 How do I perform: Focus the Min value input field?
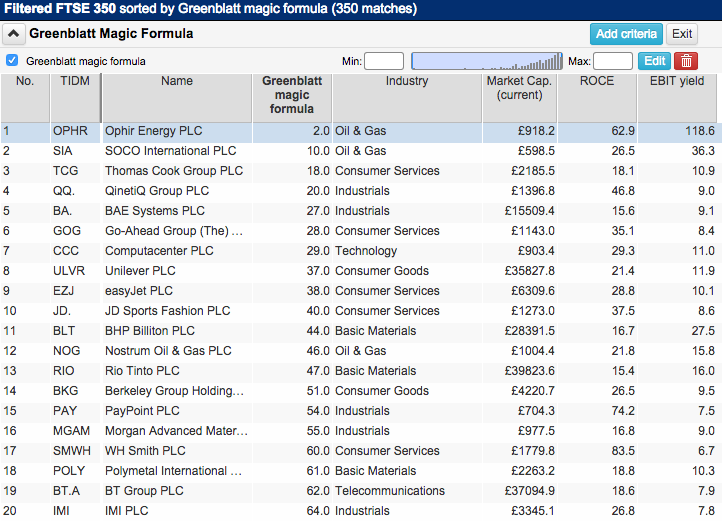click(x=384, y=61)
